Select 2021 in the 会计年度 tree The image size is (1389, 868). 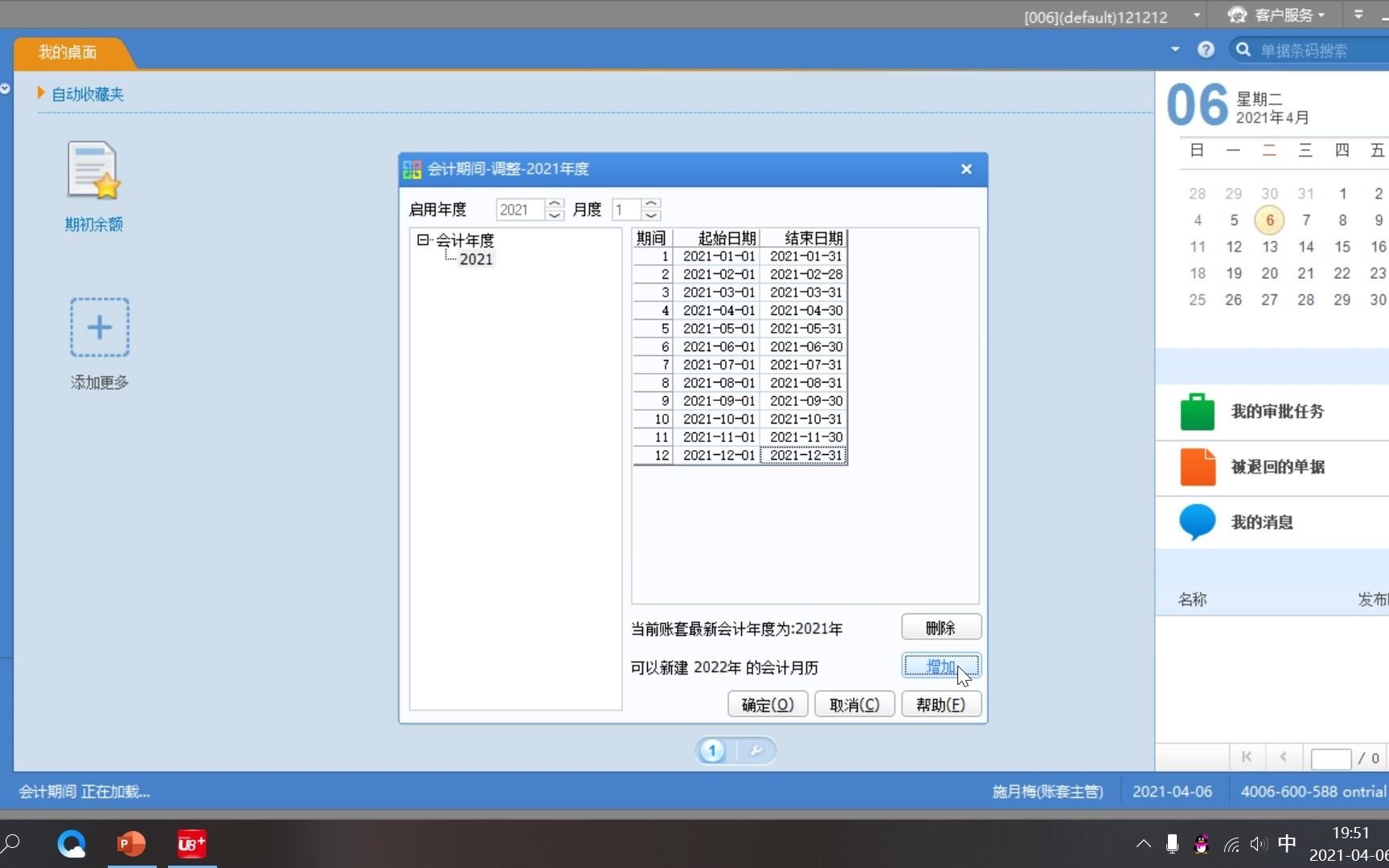[476, 259]
